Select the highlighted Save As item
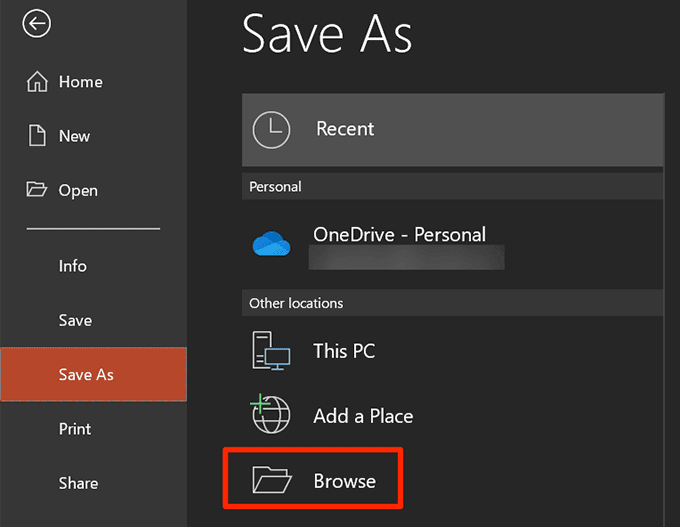Screen dimensions: 680x527 86,375
